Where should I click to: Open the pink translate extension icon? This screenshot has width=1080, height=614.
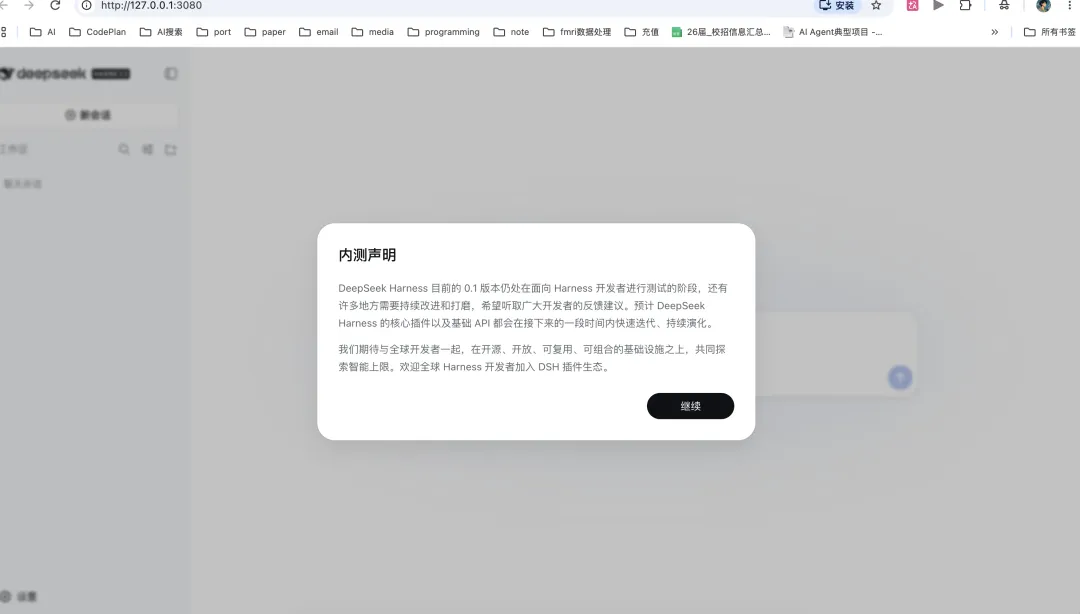coord(913,6)
